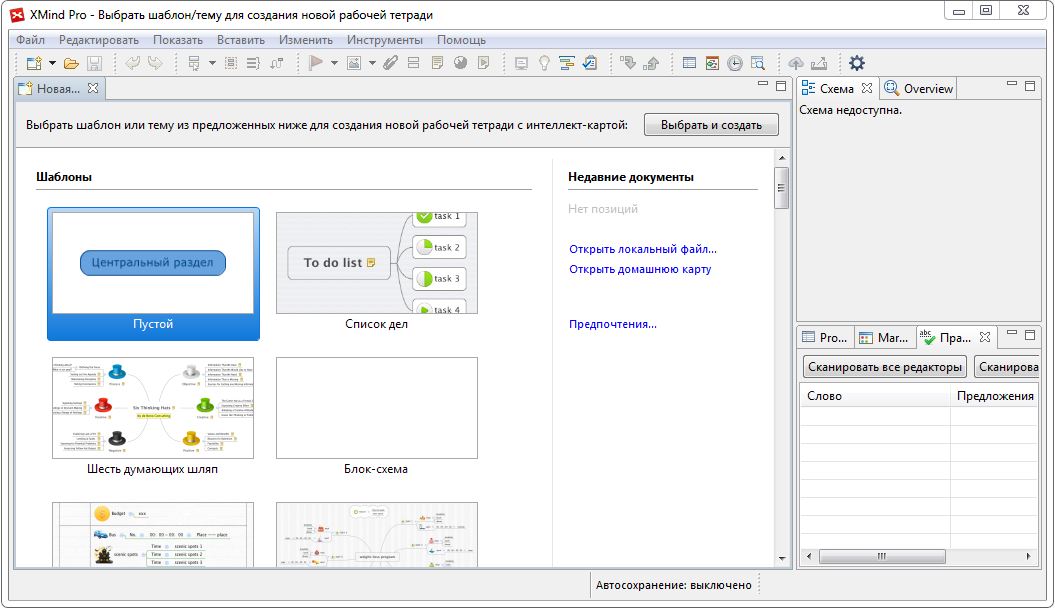Close the Новая... editor tab

click(x=93, y=89)
